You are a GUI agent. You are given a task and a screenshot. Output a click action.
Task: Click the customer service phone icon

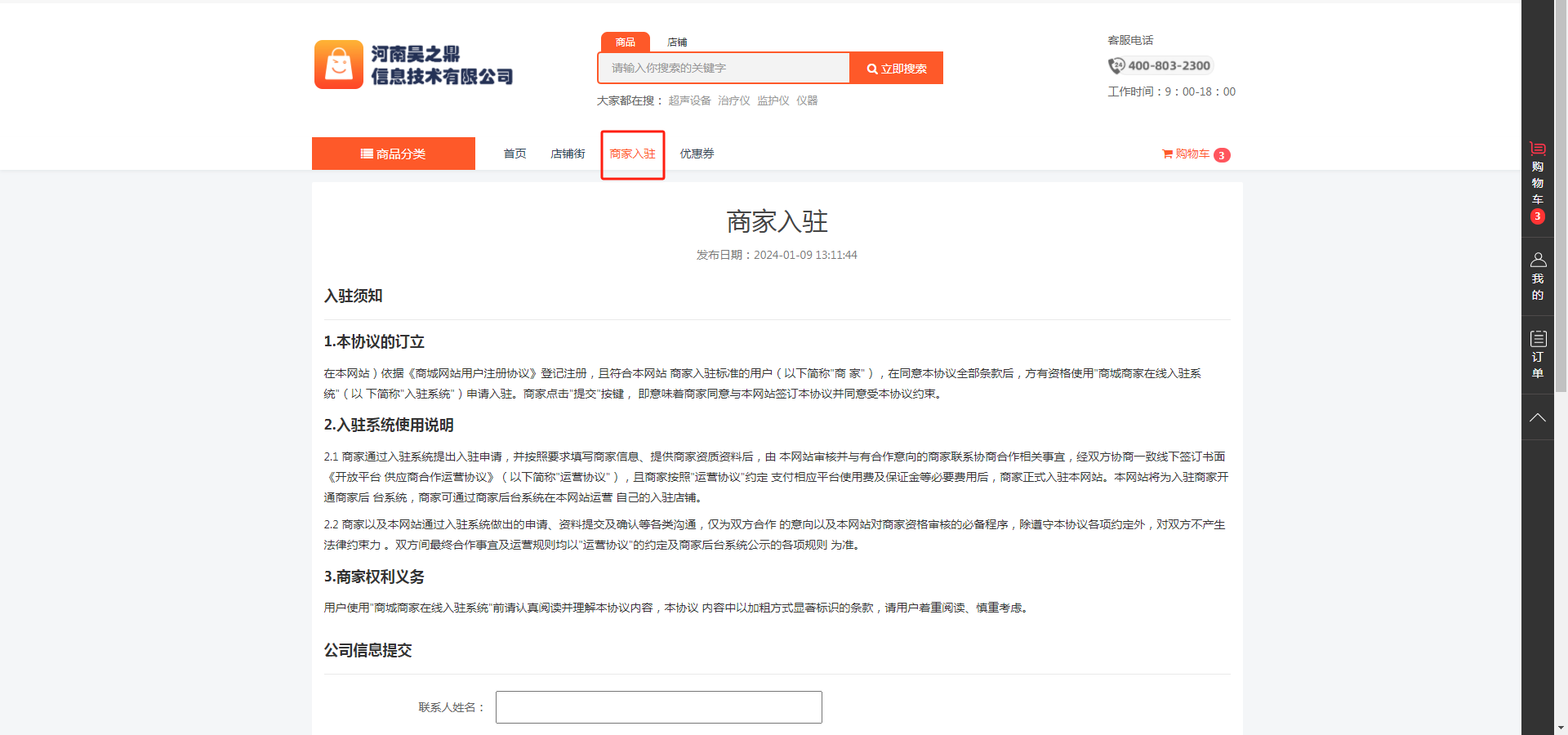[x=1116, y=66]
